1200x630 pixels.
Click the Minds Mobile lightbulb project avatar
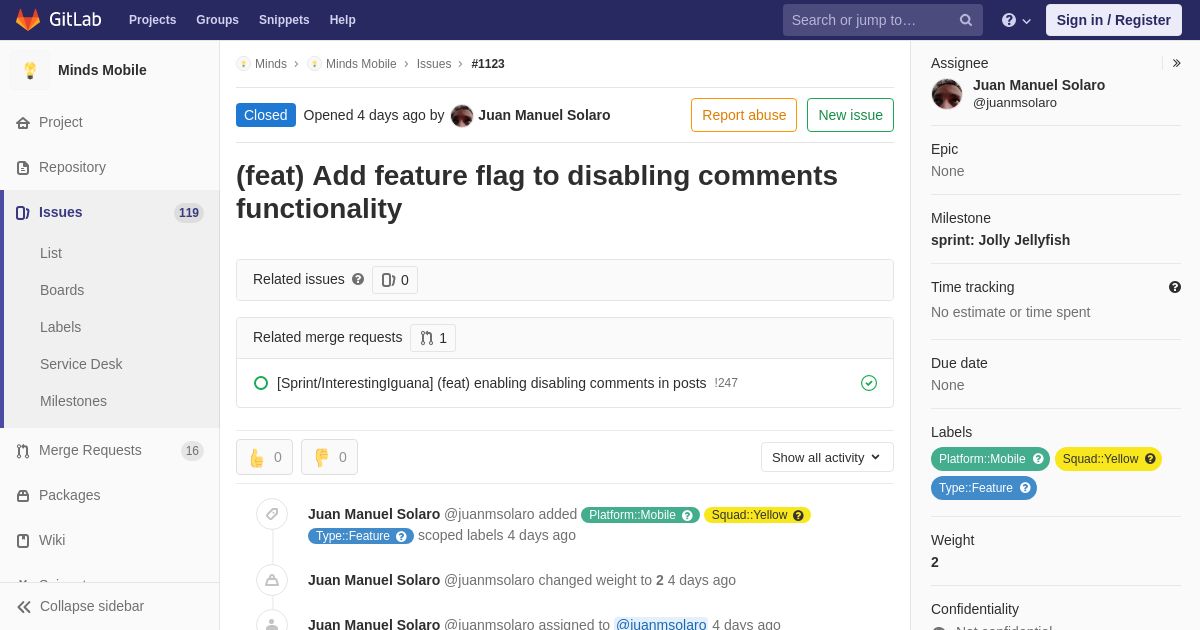click(x=30, y=70)
